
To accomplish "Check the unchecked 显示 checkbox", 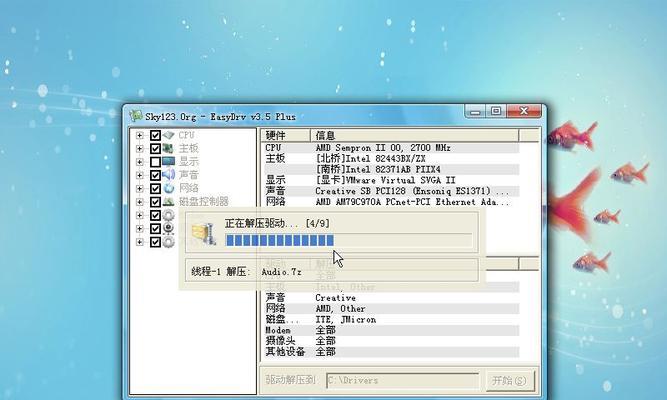I will tap(155, 162).
